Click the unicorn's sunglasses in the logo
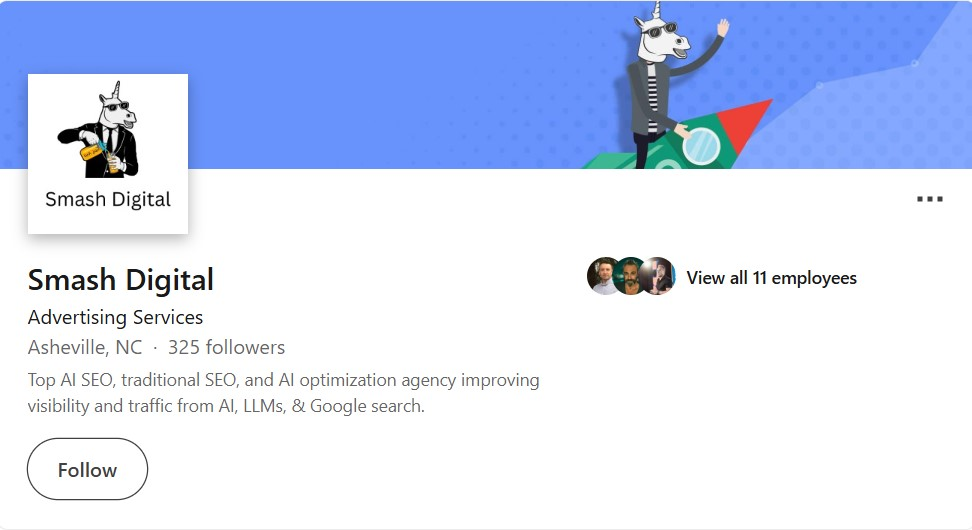This screenshot has height=530, width=972. [x=117, y=106]
